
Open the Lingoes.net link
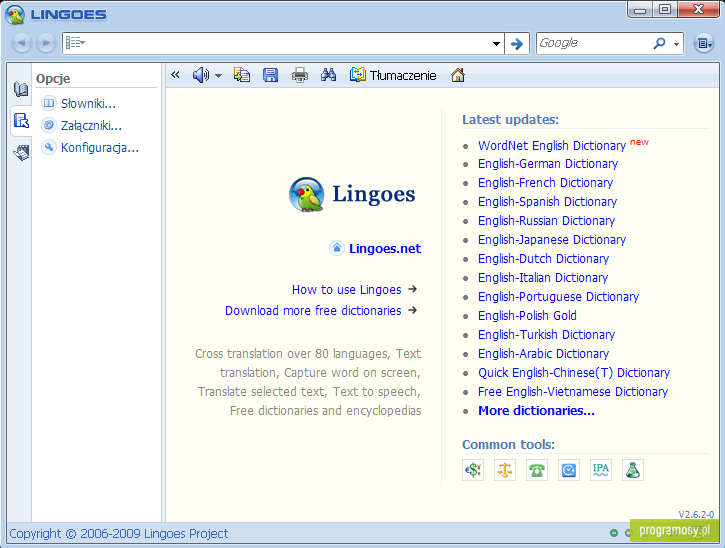(x=385, y=249)
